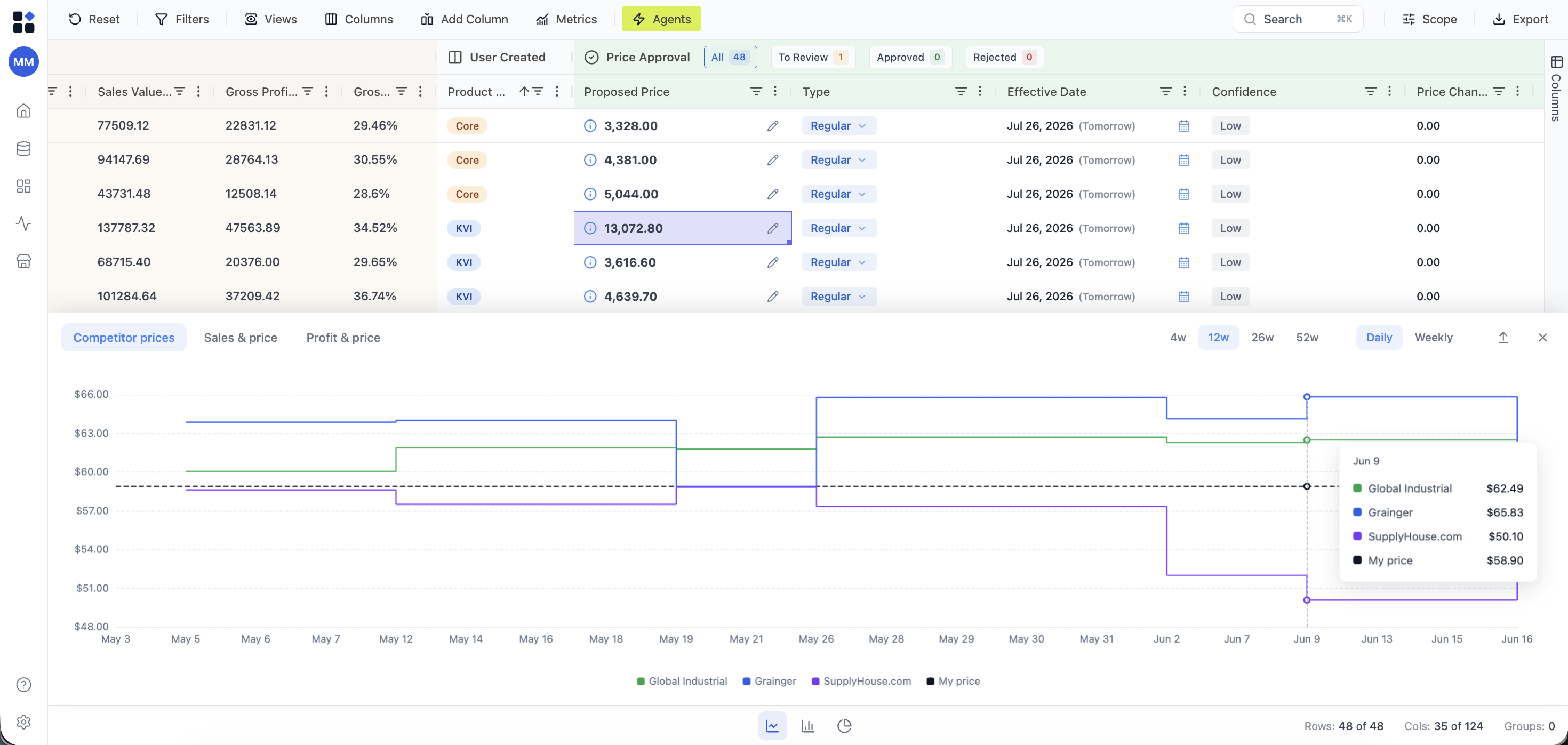
Task: Set chart range to 12w
Action: click(x=1218, y=337)
